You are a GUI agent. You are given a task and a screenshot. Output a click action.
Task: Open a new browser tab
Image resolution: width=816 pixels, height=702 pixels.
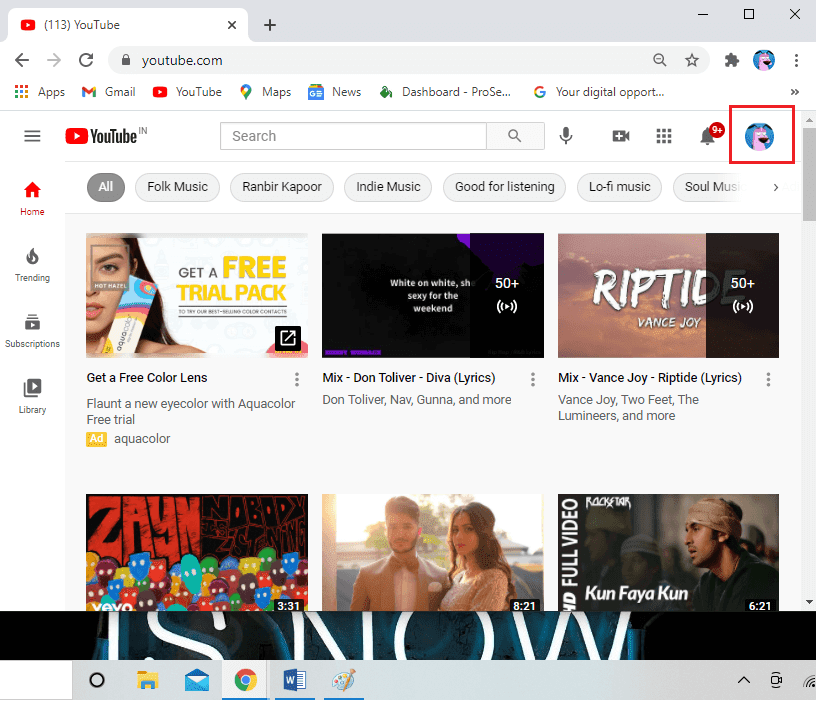point(270,25)
